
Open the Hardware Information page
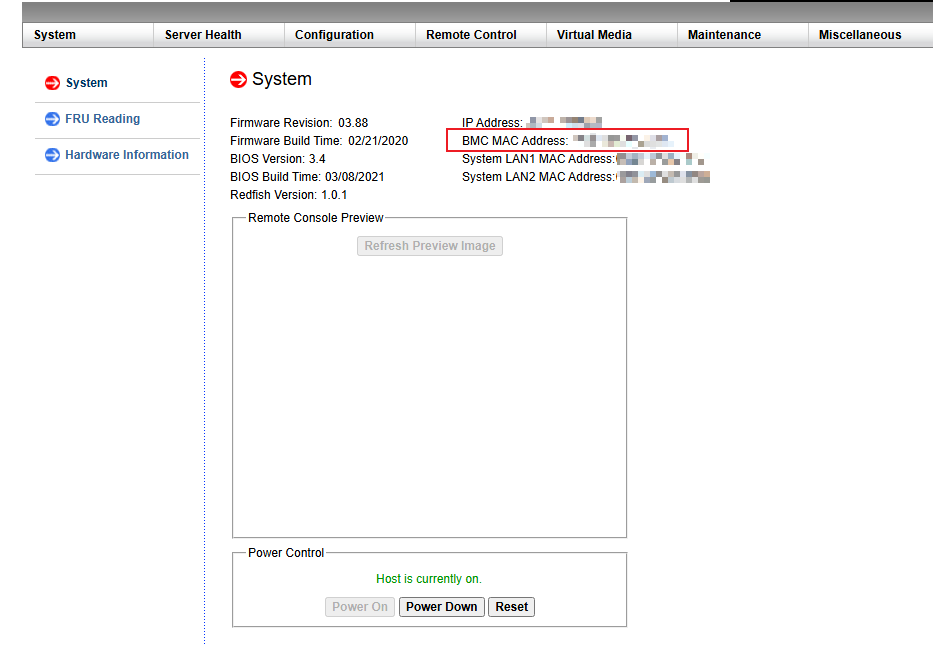127,155
